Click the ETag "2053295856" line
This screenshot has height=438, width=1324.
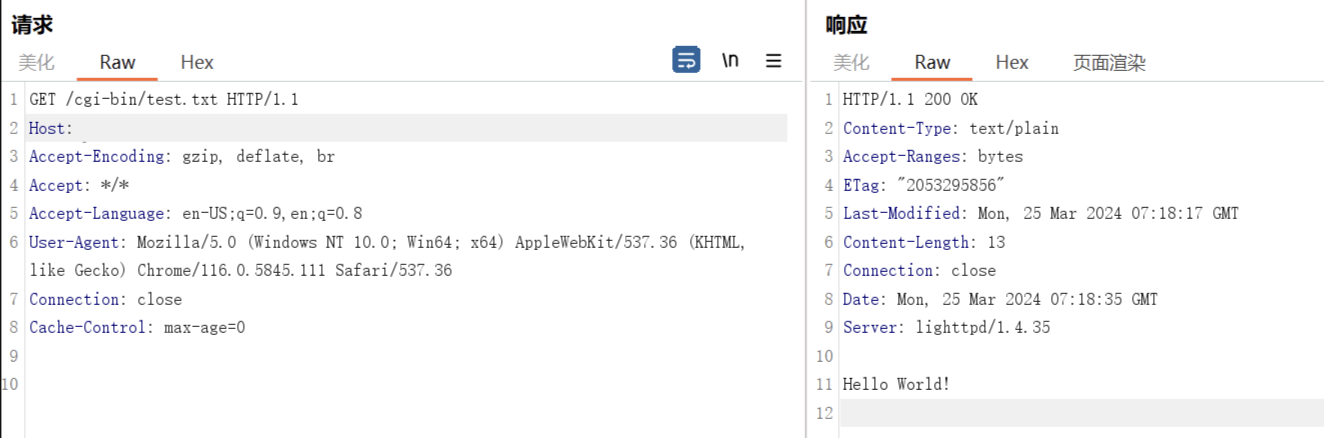point(924,186)
